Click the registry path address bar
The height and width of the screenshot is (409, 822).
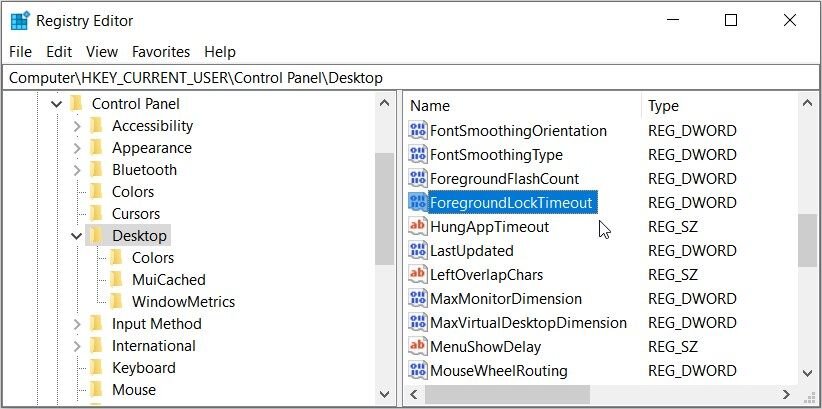[x=410, y=78]
